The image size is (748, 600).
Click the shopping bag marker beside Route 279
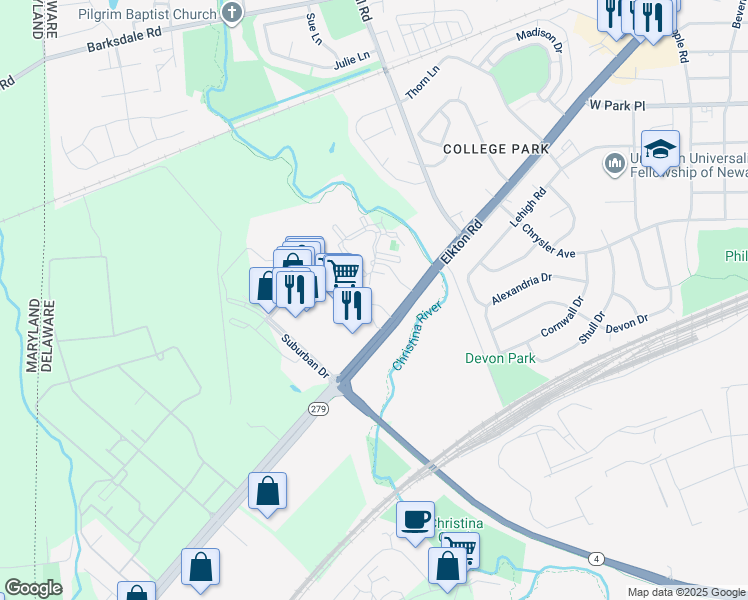point(268,493)
